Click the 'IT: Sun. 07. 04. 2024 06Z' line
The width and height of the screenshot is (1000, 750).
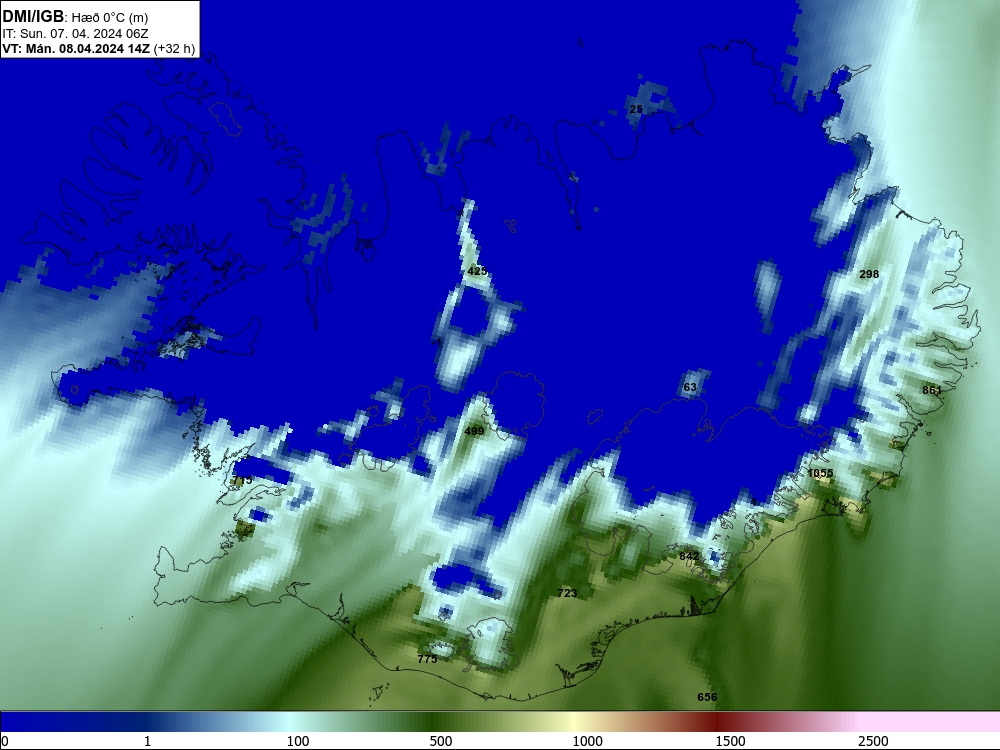(75, 34)
